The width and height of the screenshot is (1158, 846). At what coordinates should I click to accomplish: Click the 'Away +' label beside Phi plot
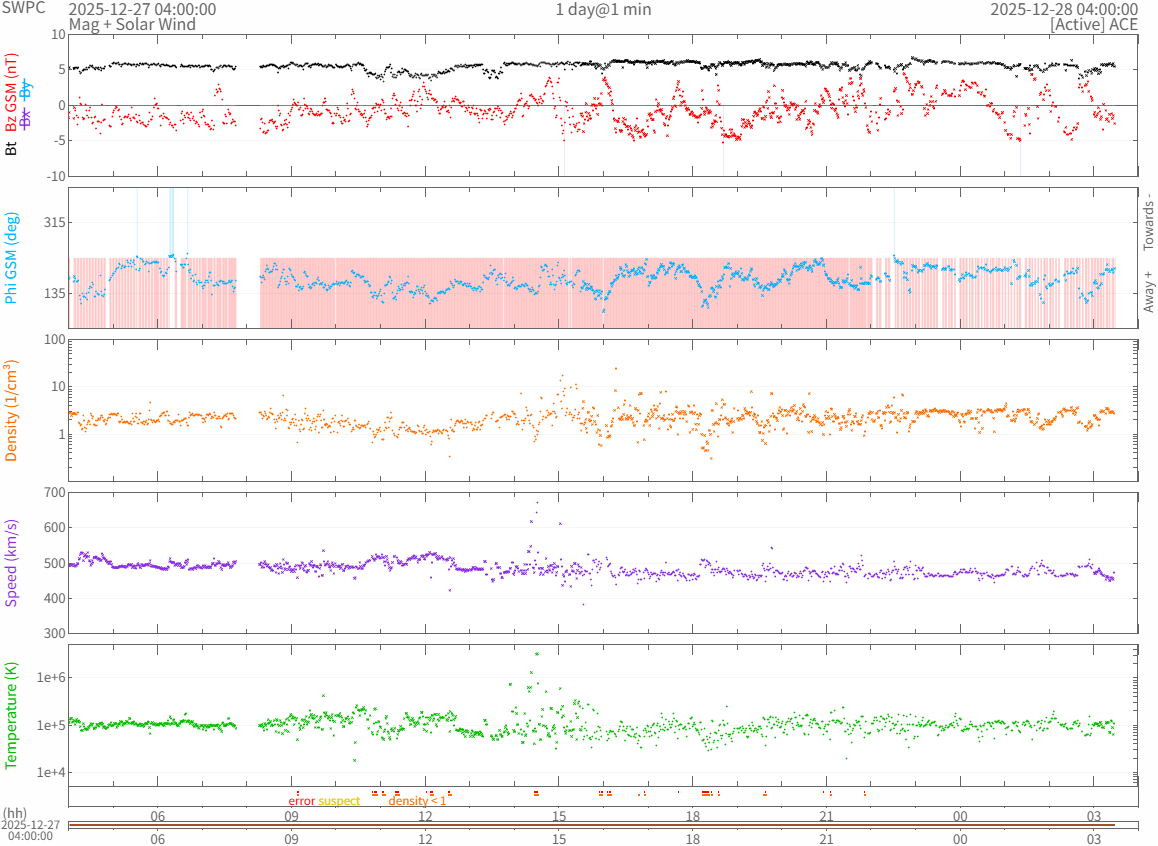pyautogui.click(x=1148, y=291)
